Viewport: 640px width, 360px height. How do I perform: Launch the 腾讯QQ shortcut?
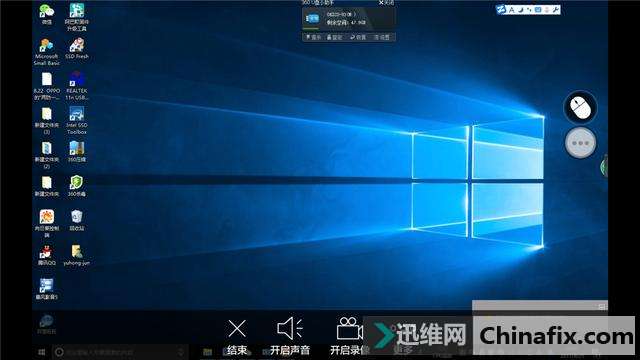point(47,256)
